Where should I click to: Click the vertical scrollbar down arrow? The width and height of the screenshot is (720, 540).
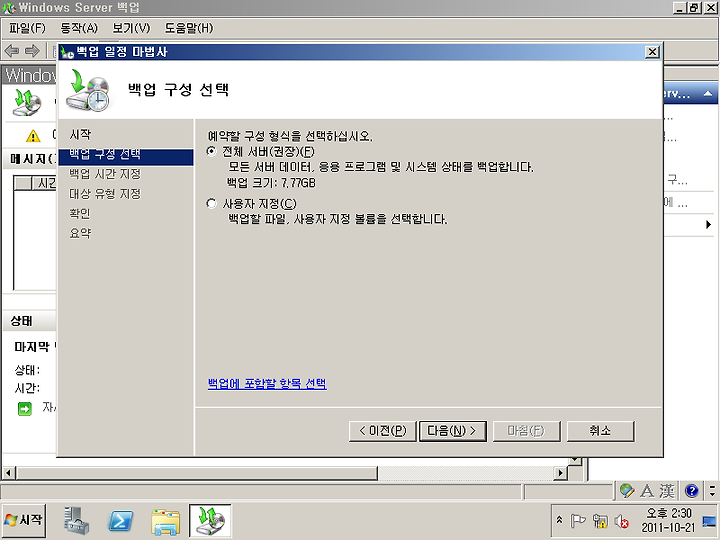pyautogui.click(x=574, y=460)
